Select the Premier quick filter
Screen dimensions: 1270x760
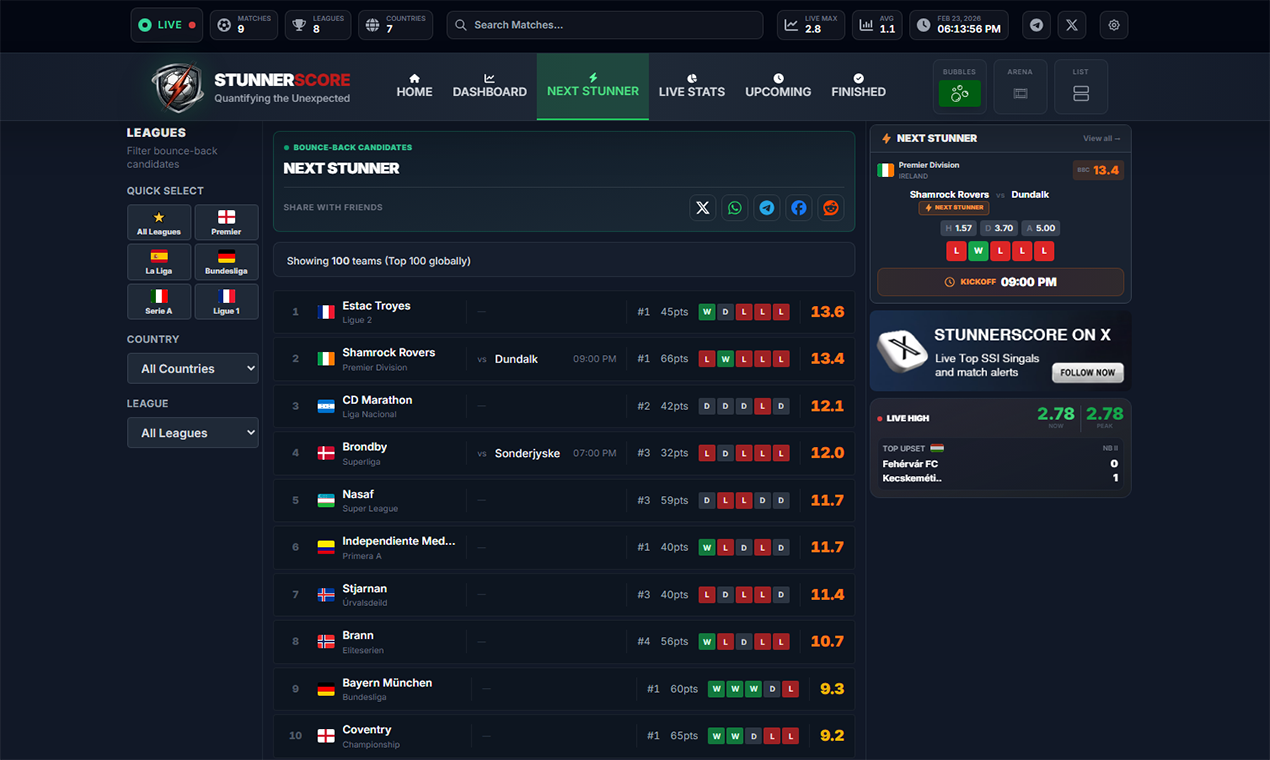pos(226,222)
